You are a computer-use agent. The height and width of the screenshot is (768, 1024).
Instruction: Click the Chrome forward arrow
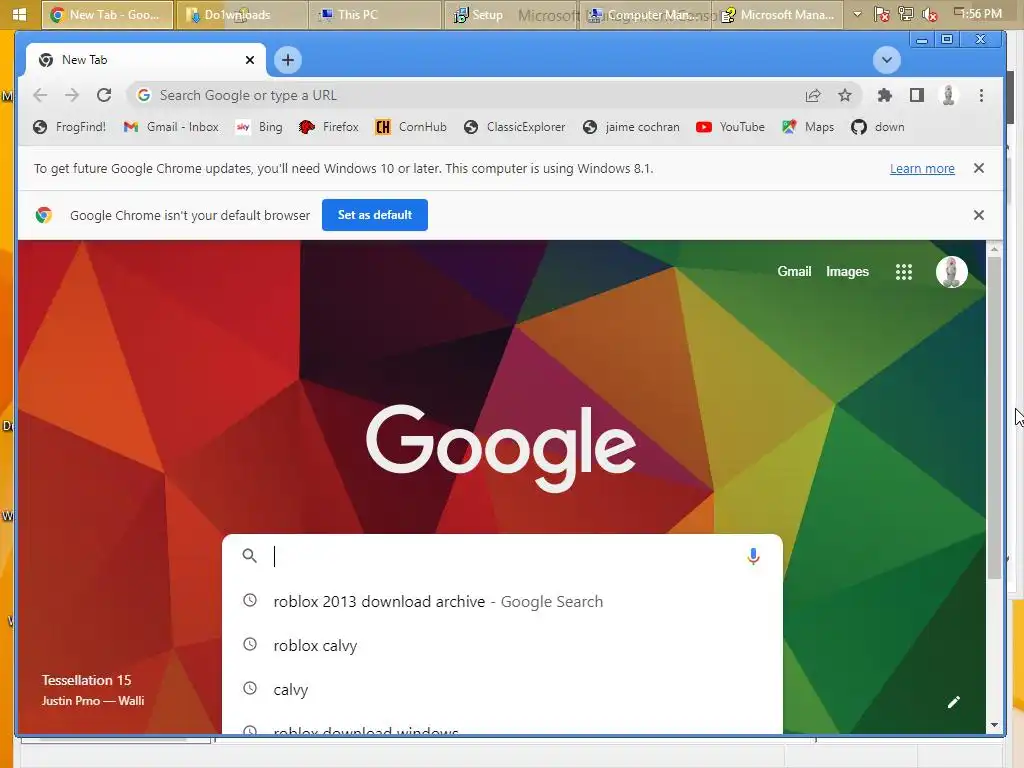coord(72,95)
